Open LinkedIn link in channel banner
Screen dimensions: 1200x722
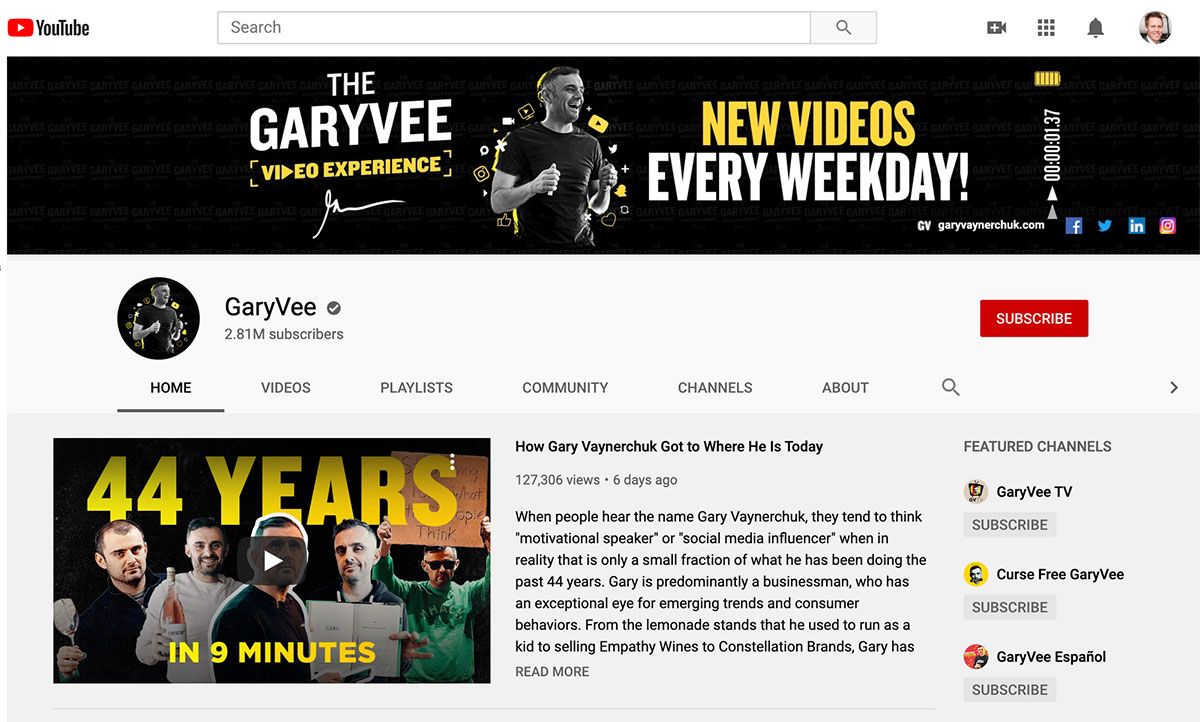[1137, 226]
